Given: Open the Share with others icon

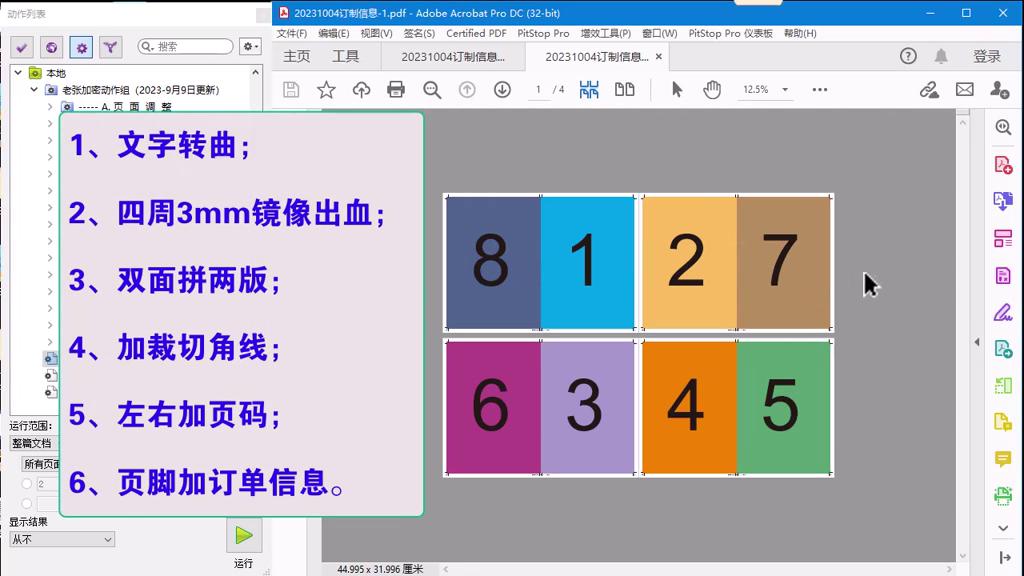Looking at the screenshot, I should point(998,89).
